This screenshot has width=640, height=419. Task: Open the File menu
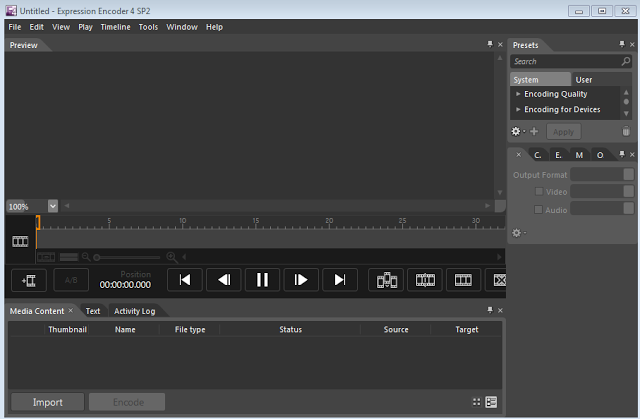[15, 27]
